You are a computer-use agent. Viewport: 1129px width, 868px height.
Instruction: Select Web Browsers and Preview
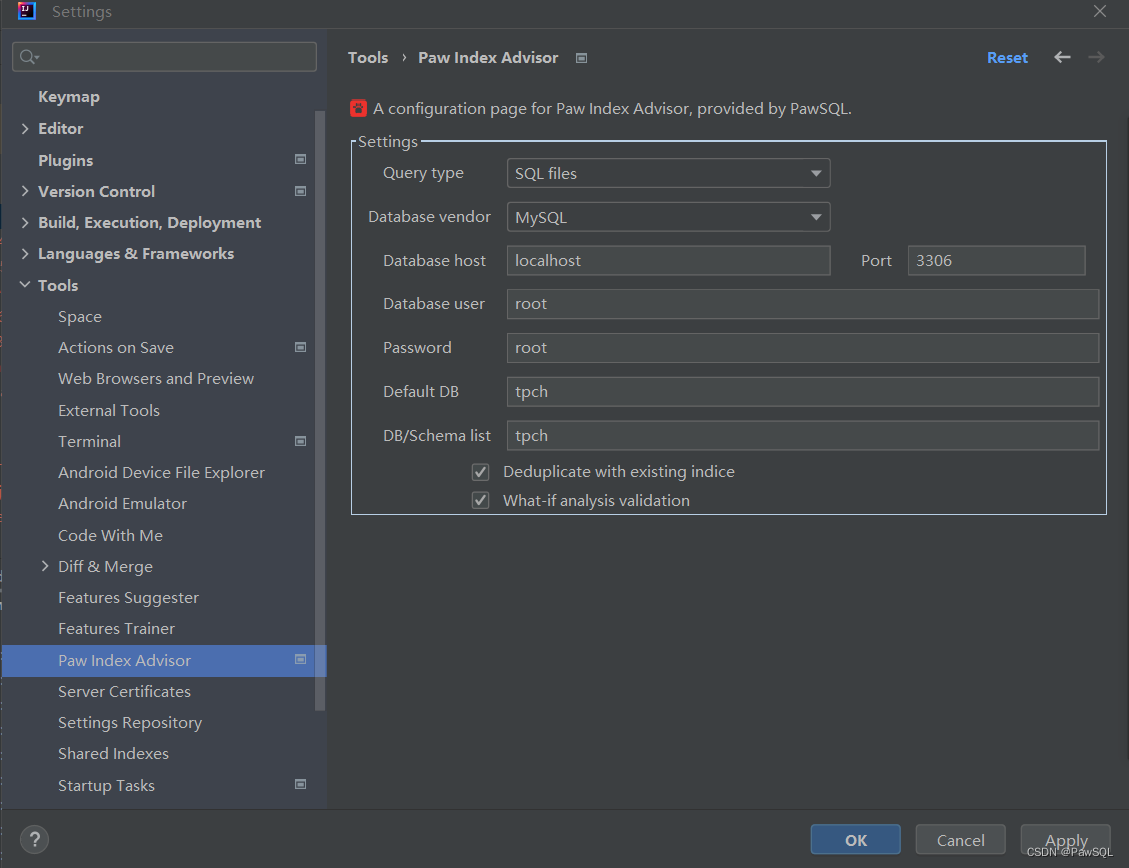click(156, 379)
